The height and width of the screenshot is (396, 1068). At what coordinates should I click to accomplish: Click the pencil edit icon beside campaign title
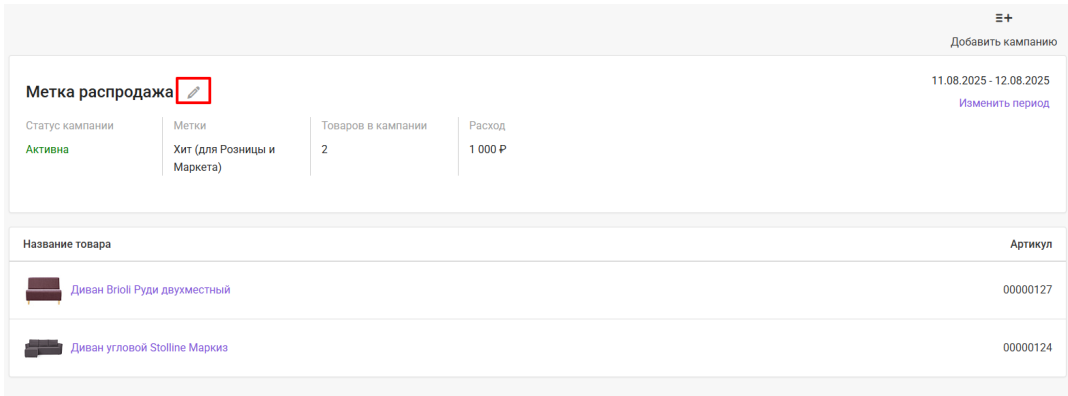coord(193,91)
